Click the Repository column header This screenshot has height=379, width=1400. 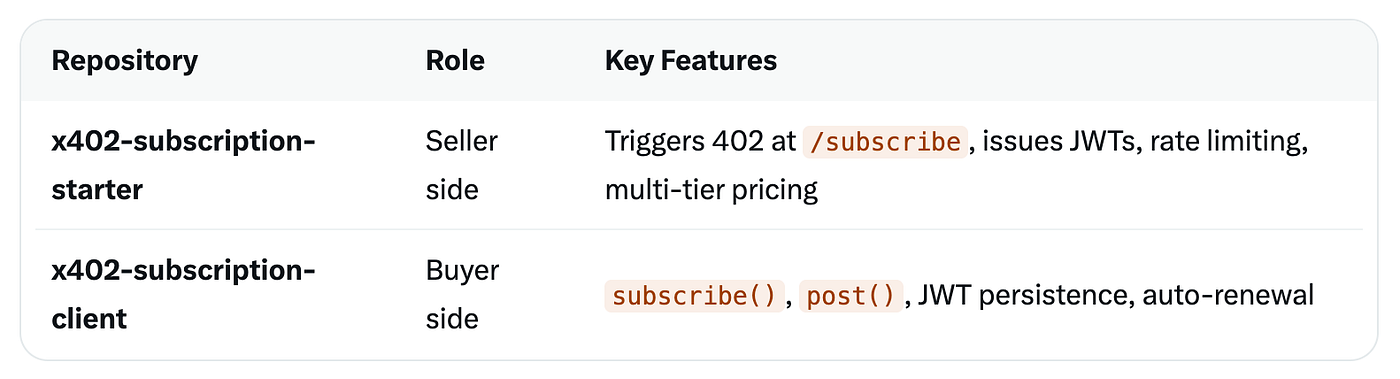(125, 61)
